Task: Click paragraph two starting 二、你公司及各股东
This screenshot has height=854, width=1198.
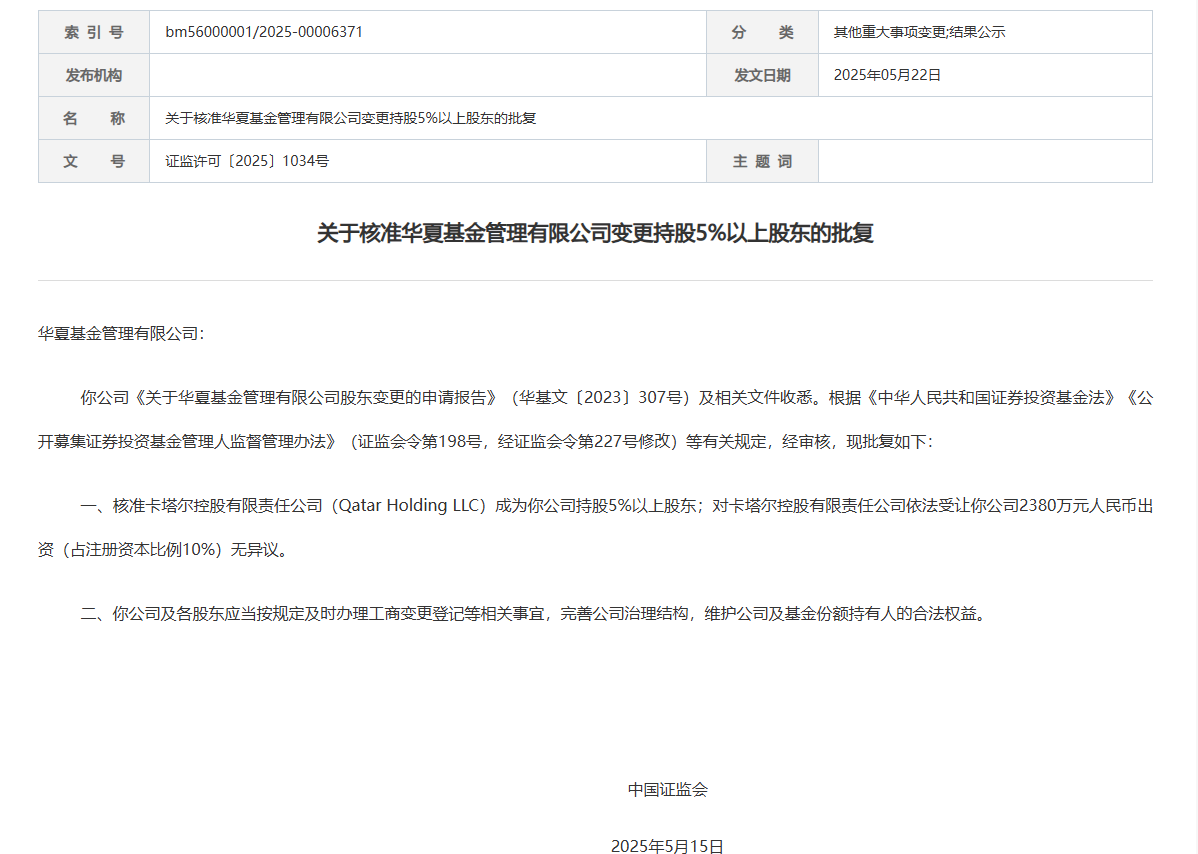Action: point(534,613)
